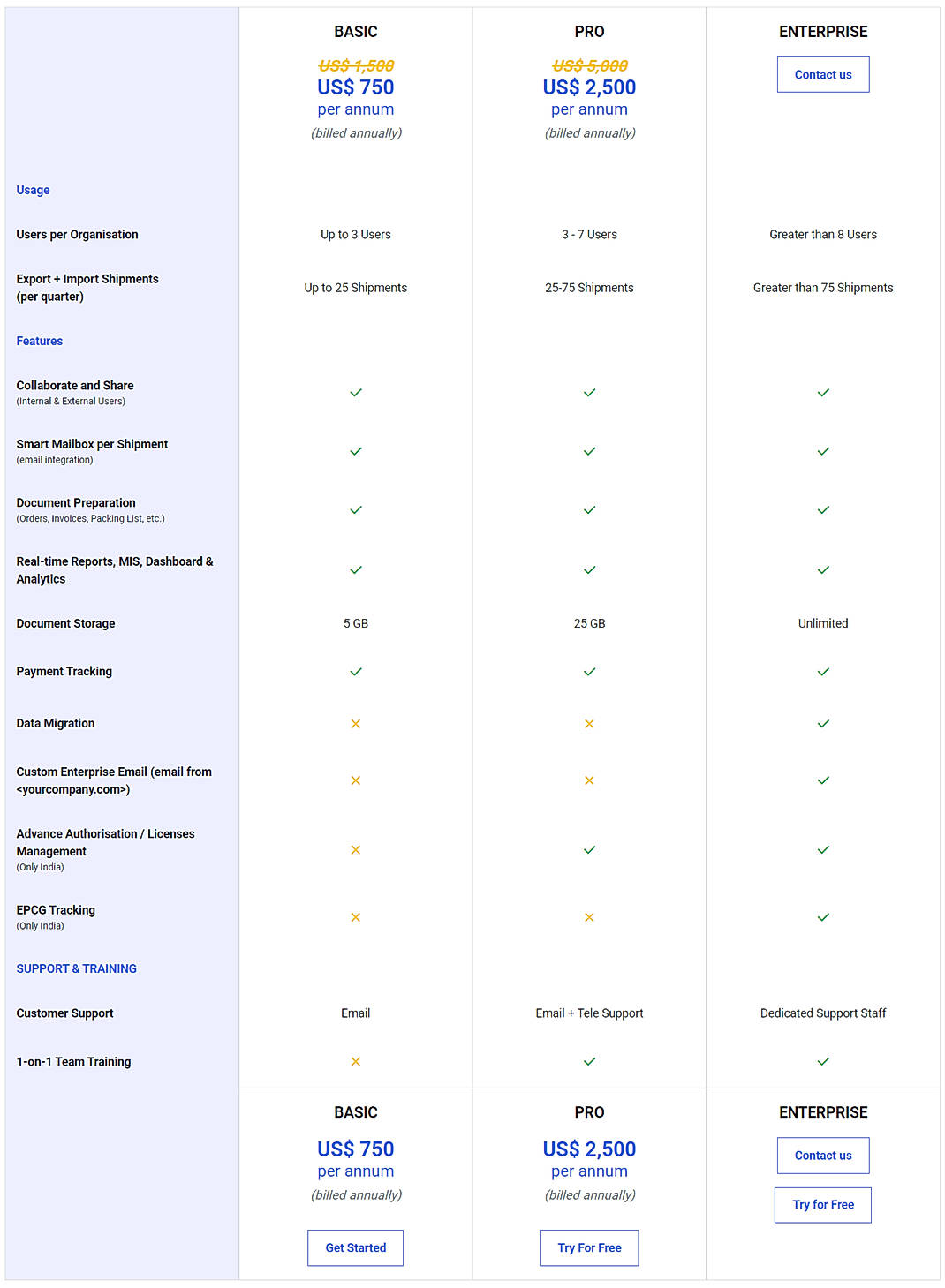Click the Enterprise EPCG Tracking checkmark
The image size is (945, 1288).
pyautogui.click(x=823, y=916)
